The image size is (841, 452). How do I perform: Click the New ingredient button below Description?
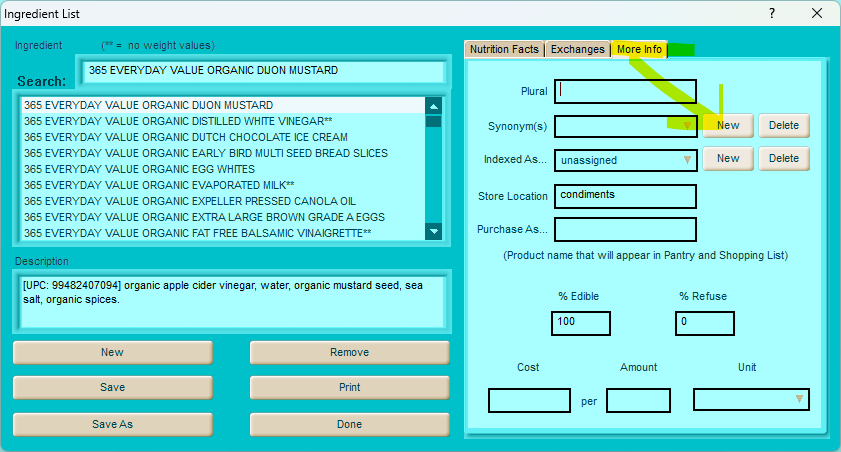click(x=113, y=353)
